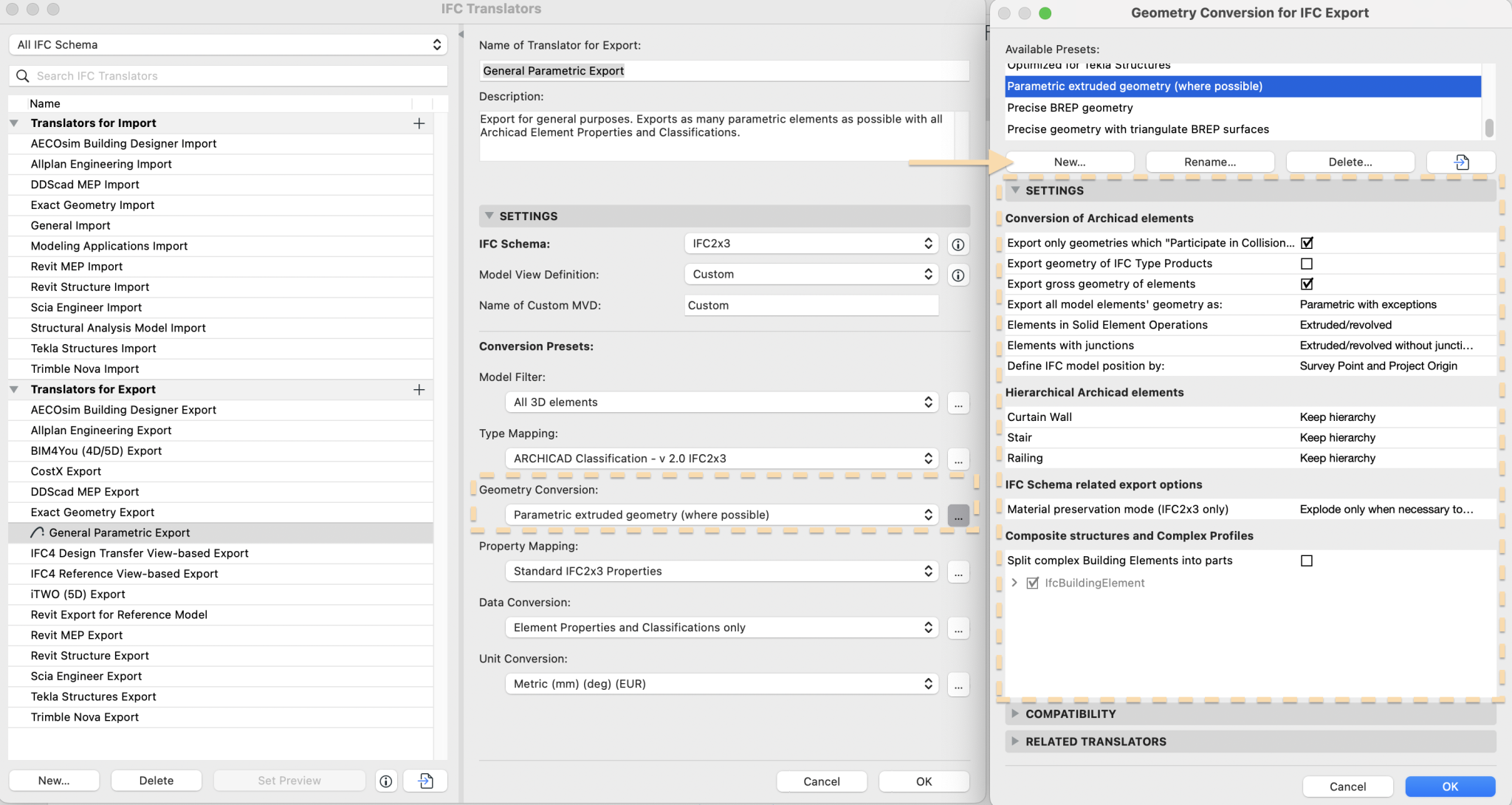Viewport: 1512px width, 805px height.
Task: Enable Split complex Building Elements into parts
Action: (1306, 561)
